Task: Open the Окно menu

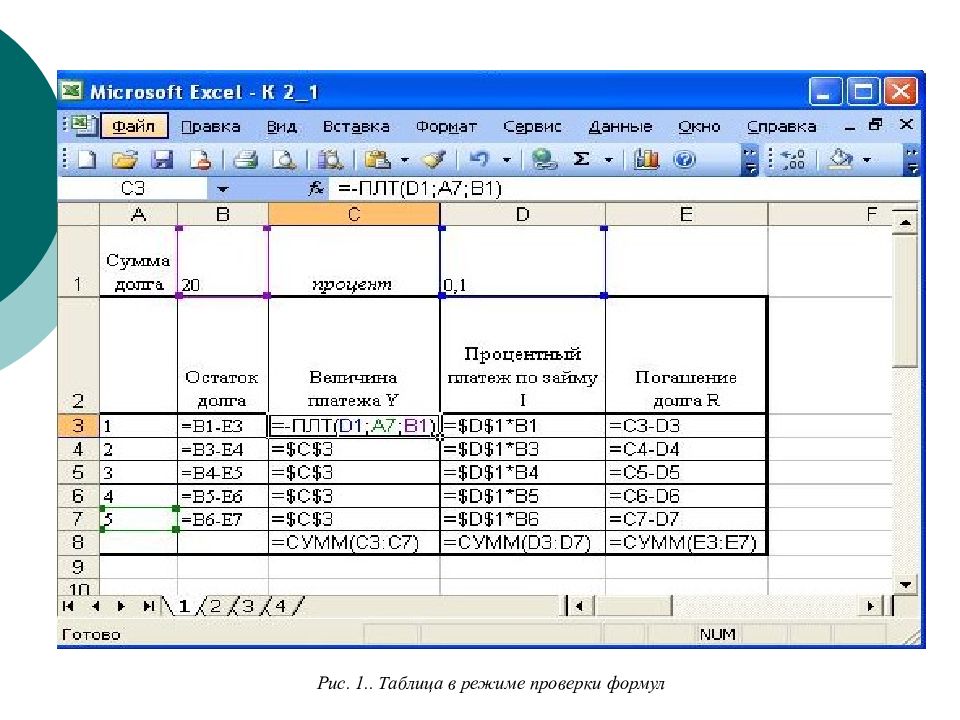Action: tap(699, 127)
